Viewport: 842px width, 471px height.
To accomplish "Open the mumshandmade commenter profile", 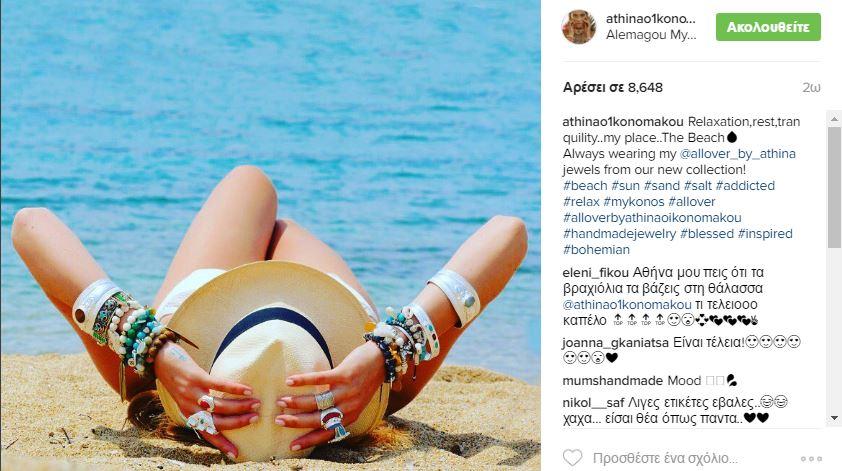I will [x=612, y=381].
